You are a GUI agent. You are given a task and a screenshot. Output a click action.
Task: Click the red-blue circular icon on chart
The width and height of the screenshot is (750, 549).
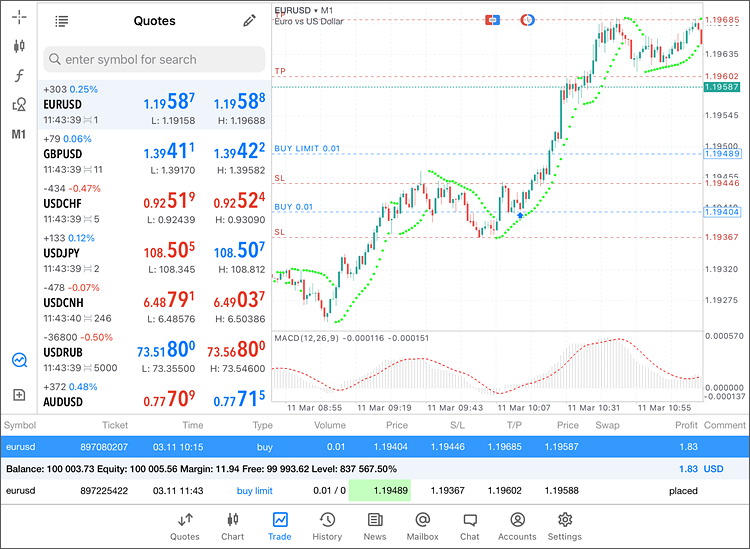[527, 20]
